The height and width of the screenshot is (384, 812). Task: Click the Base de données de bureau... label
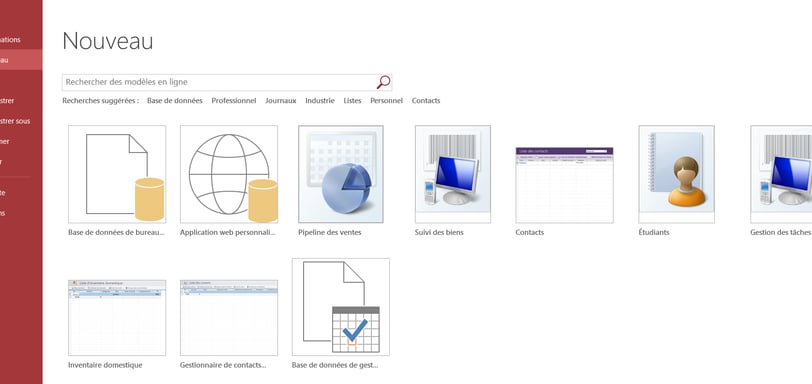[116, 232]
